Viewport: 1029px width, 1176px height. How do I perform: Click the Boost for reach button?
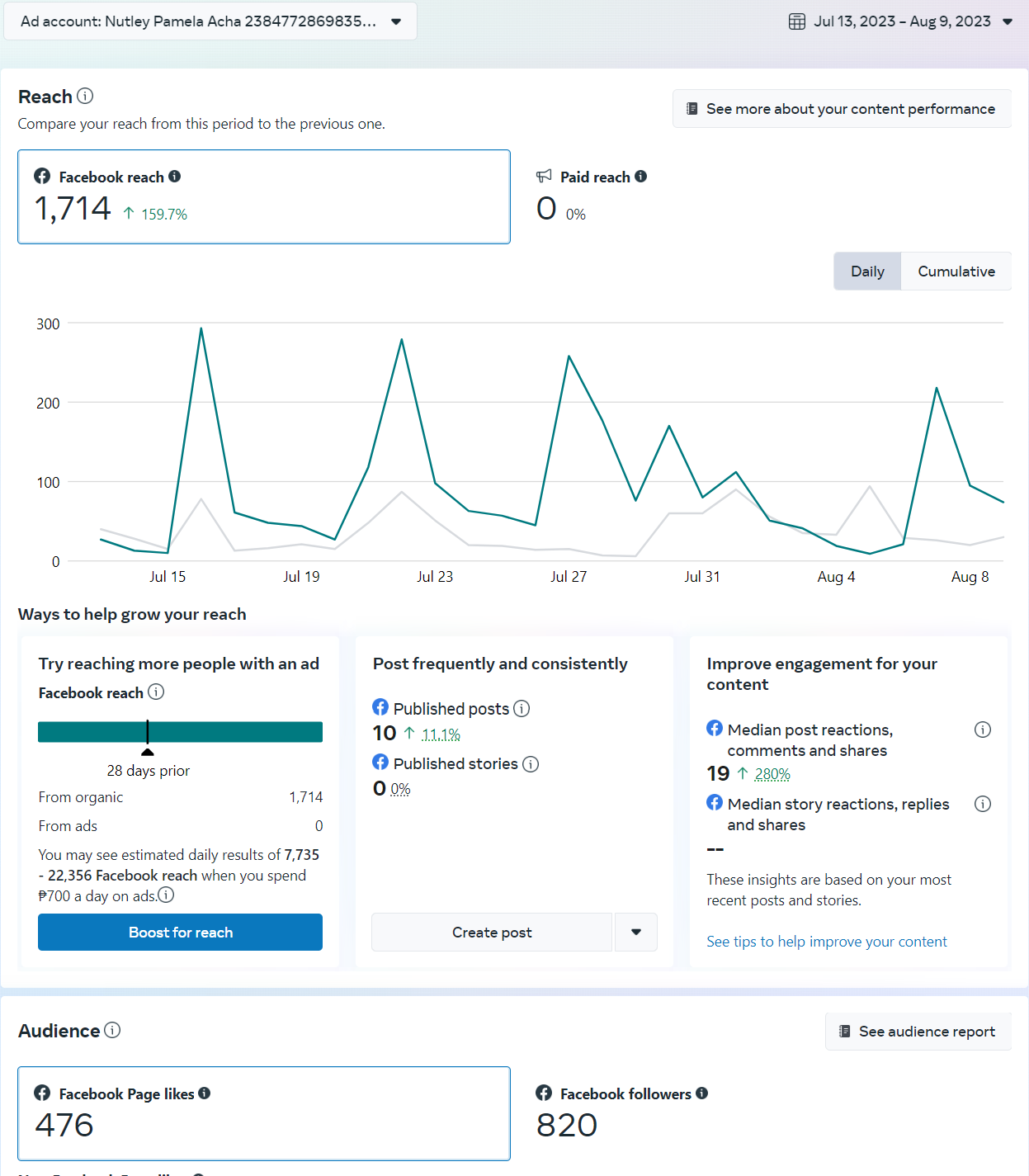(x=180, y=933)
